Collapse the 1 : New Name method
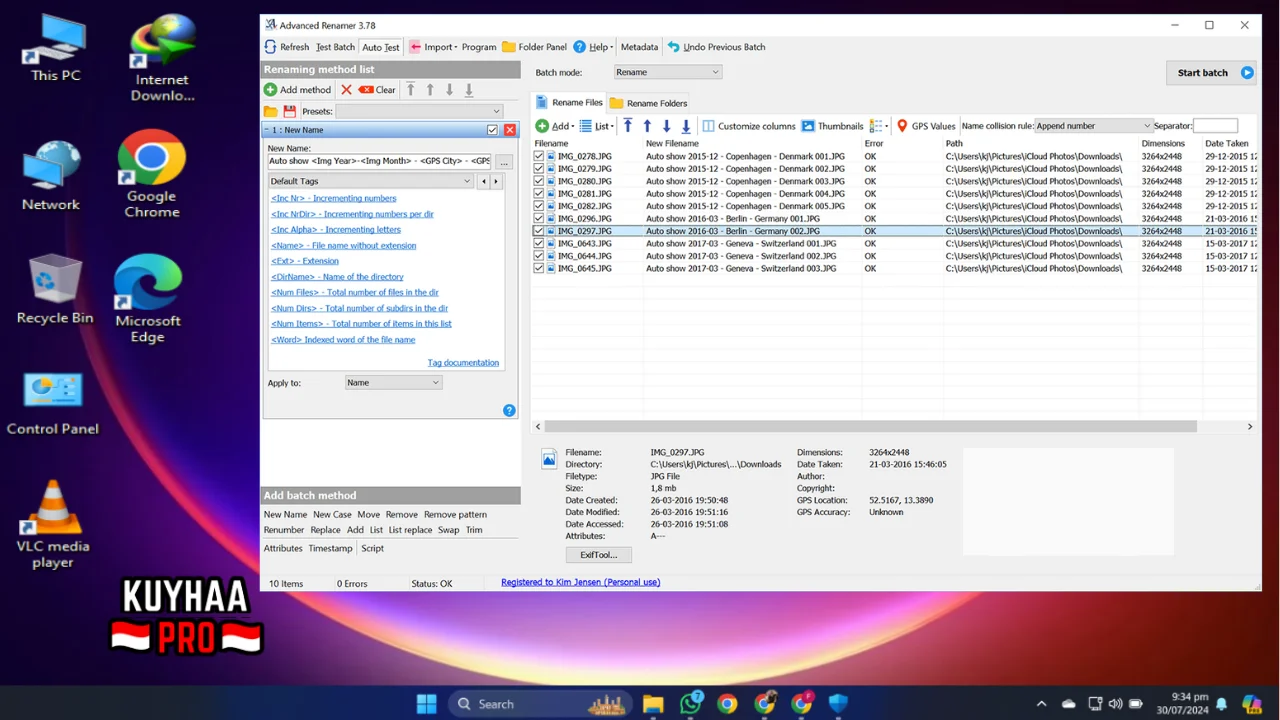Screen dimensions: 1280x720 click(x=267, y=130)
